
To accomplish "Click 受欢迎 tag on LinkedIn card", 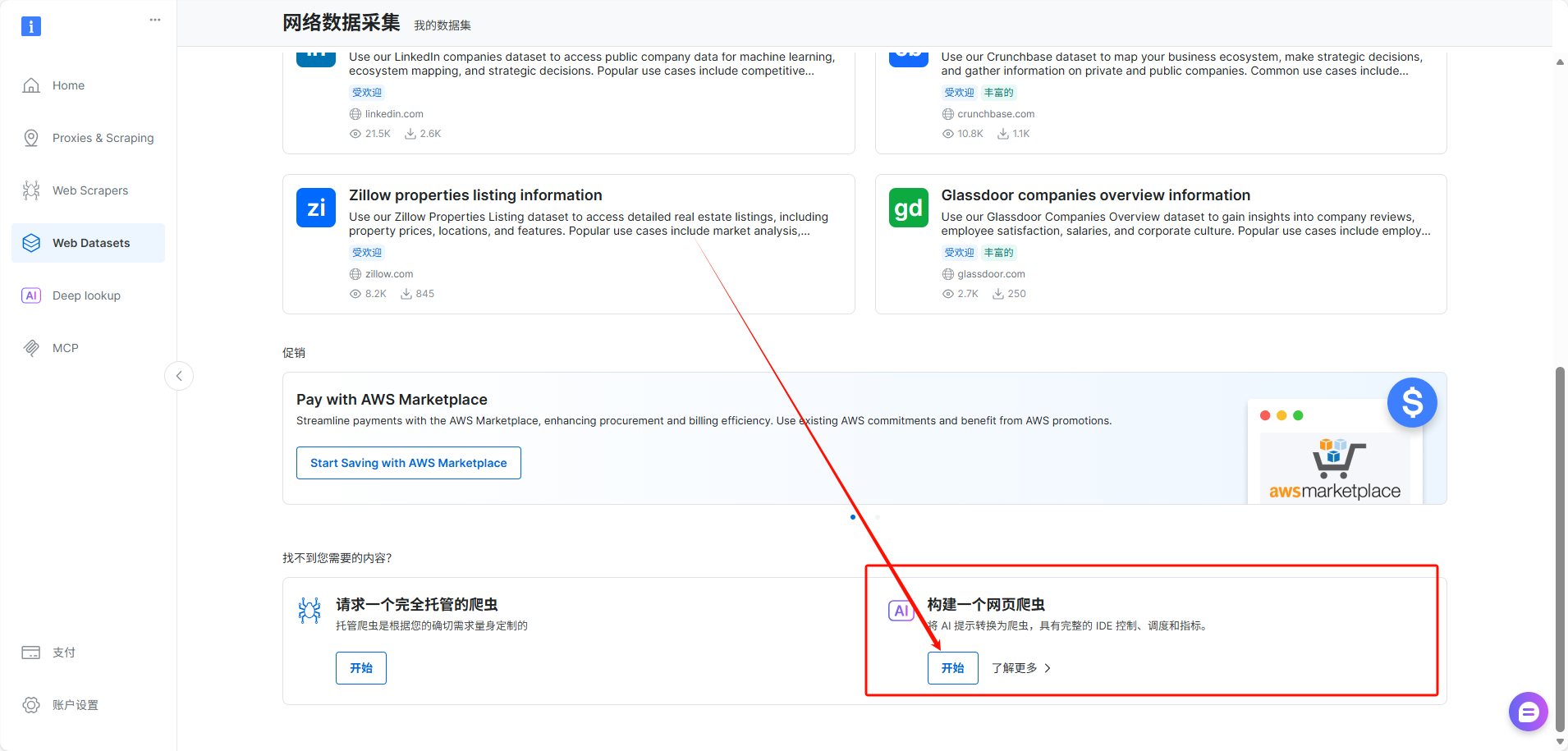I will 367,93.
